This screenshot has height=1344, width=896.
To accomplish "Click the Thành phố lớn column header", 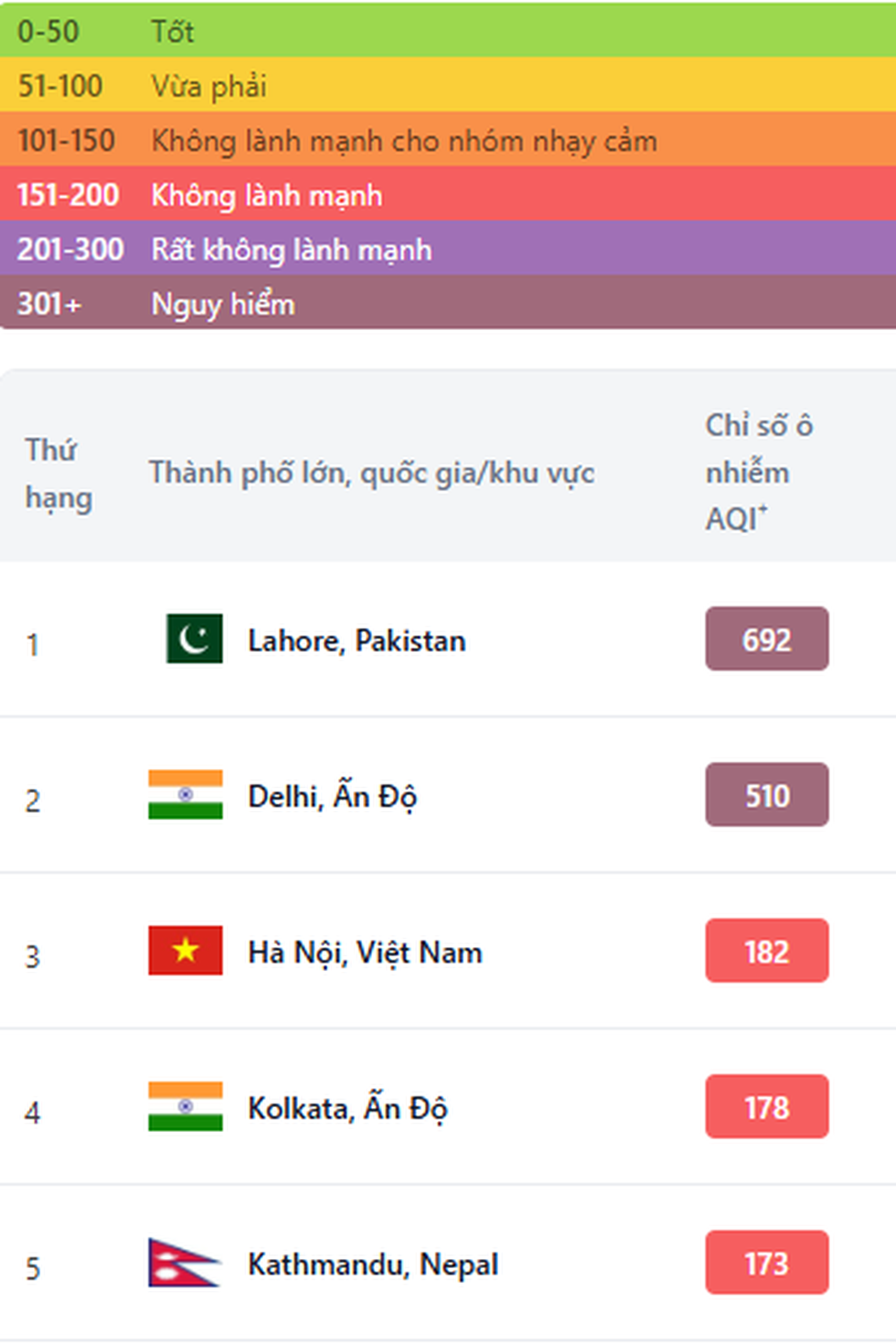I will point(371,474).
